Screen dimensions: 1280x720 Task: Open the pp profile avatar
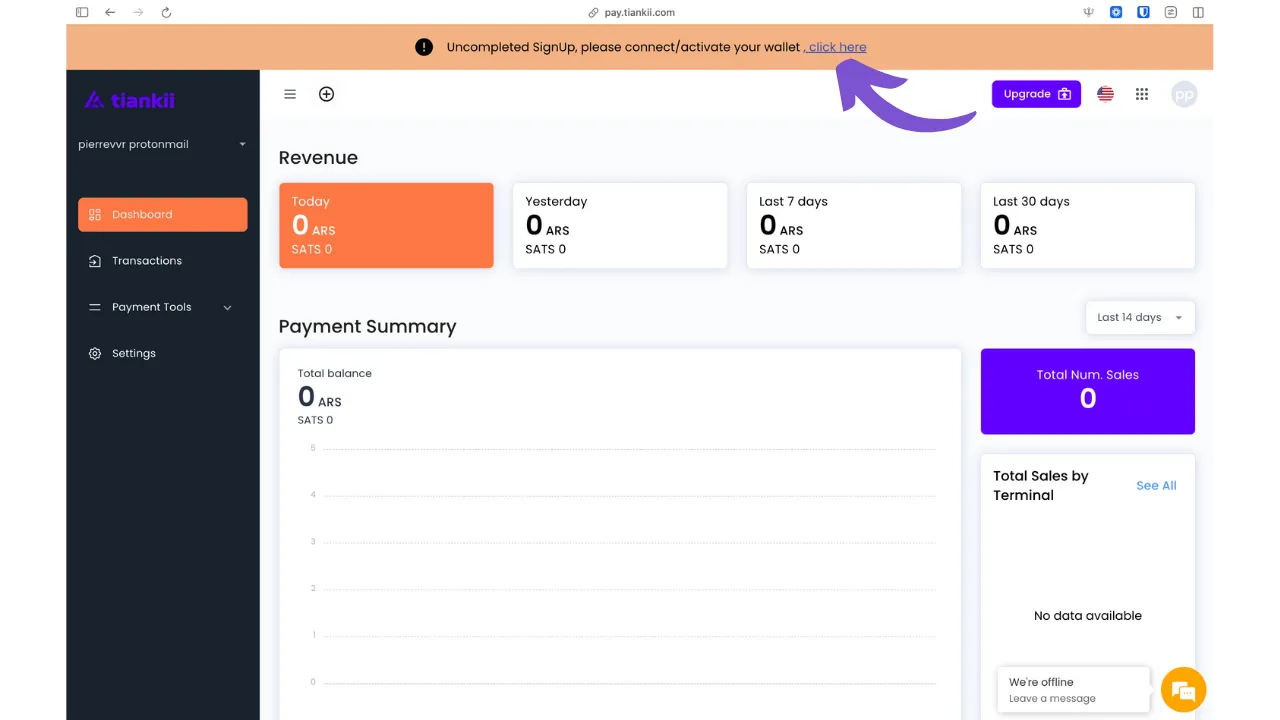[1184, 94]
